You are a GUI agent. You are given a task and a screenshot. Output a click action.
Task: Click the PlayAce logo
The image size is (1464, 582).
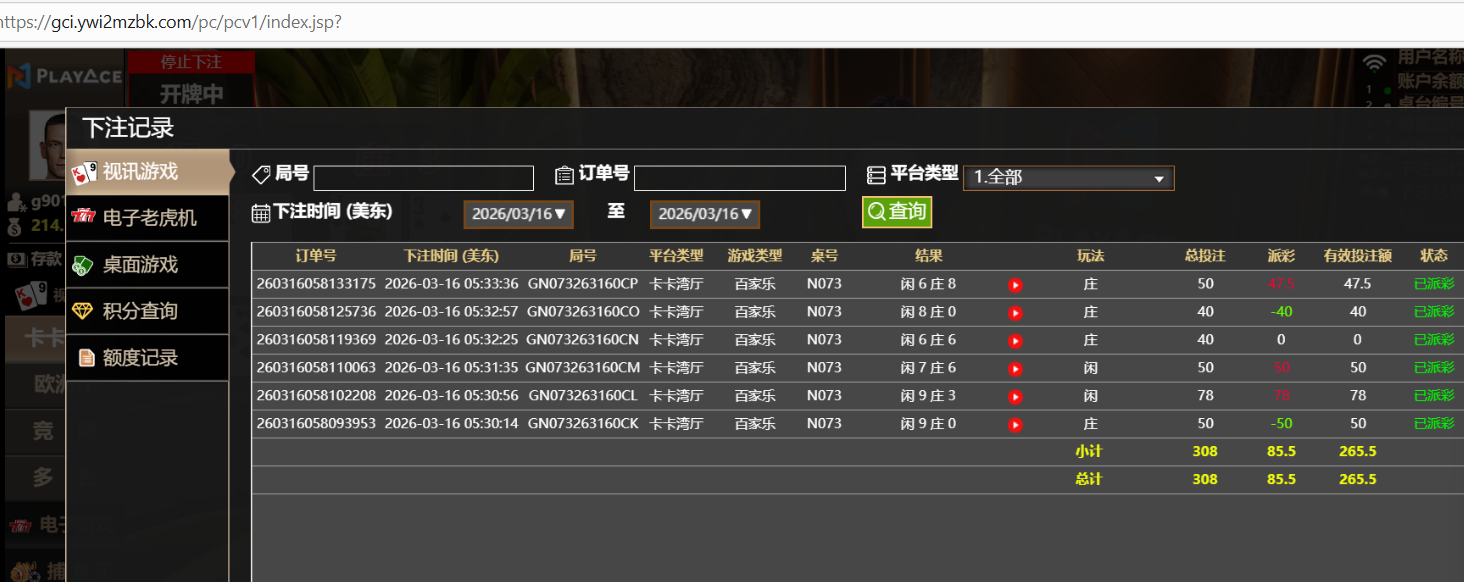point(65,76)
